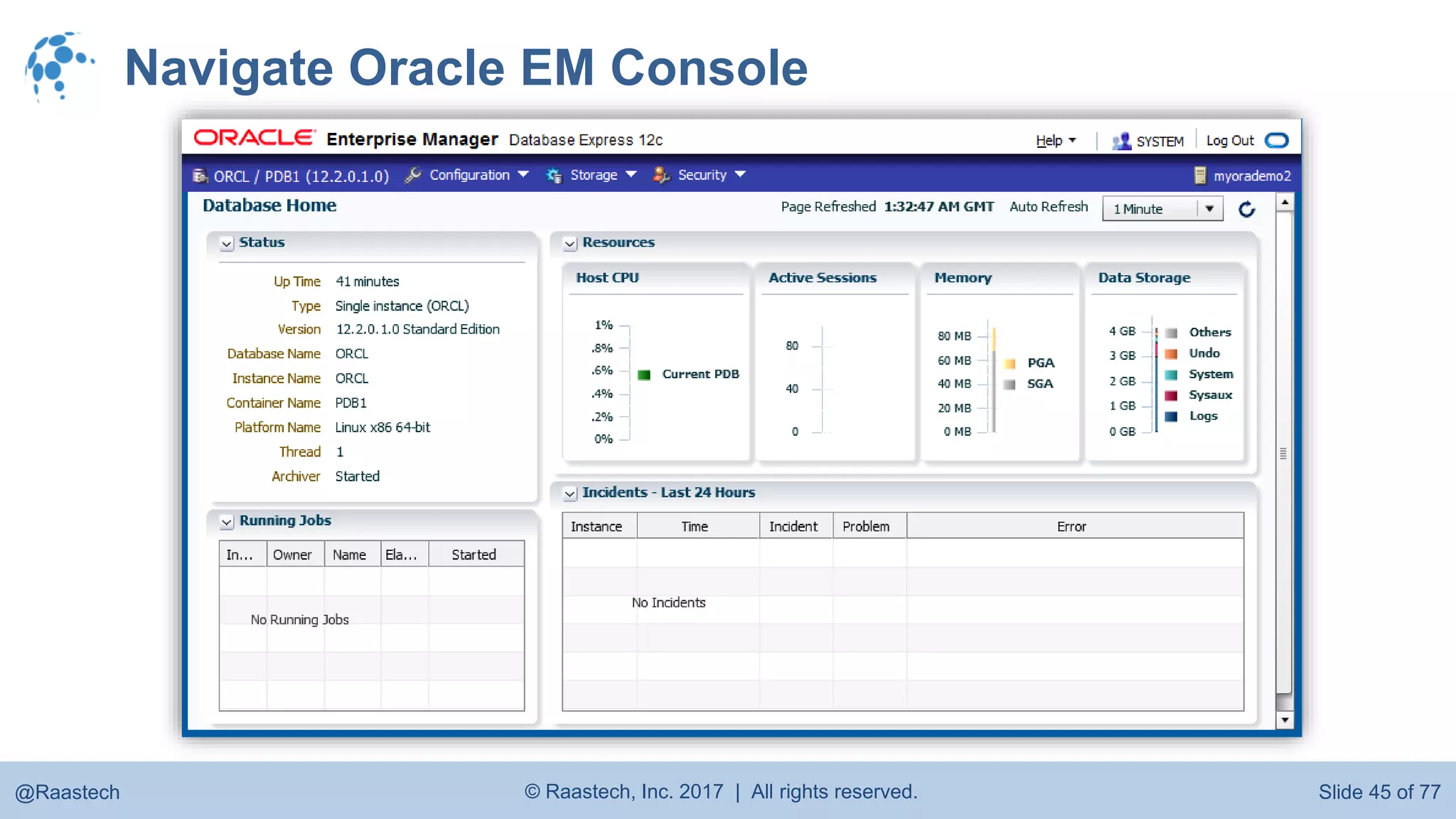Sort by Owner column in Running Jobs
Image resolution: width=1456 pixels, height=819 pixels.
[x=296, y=555]
